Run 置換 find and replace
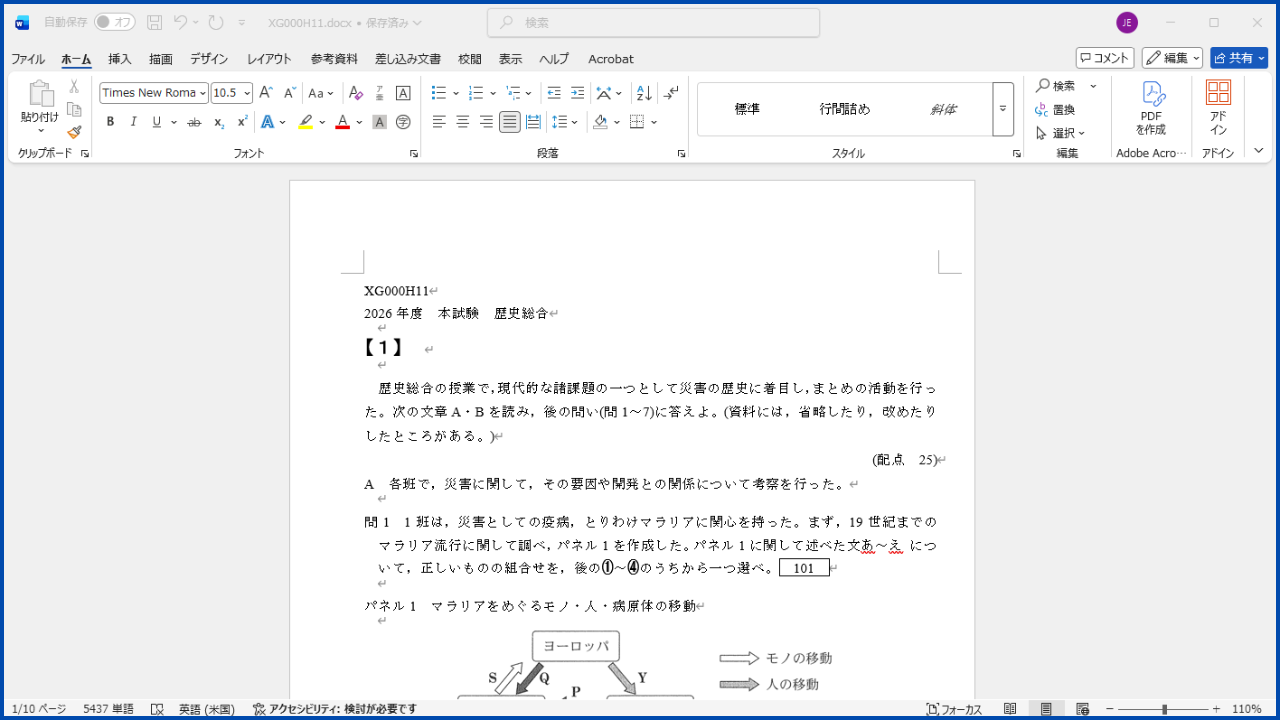Screen dimensions: 1280x720 point(1060,110)
